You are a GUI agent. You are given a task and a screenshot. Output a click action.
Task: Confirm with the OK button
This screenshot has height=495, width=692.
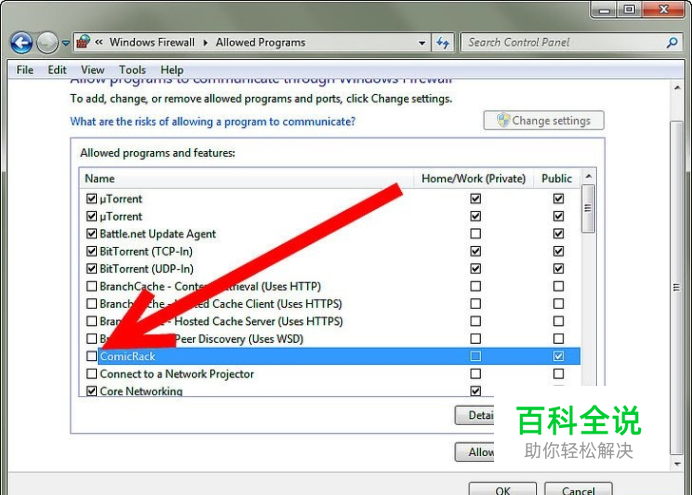click(503, 489)
